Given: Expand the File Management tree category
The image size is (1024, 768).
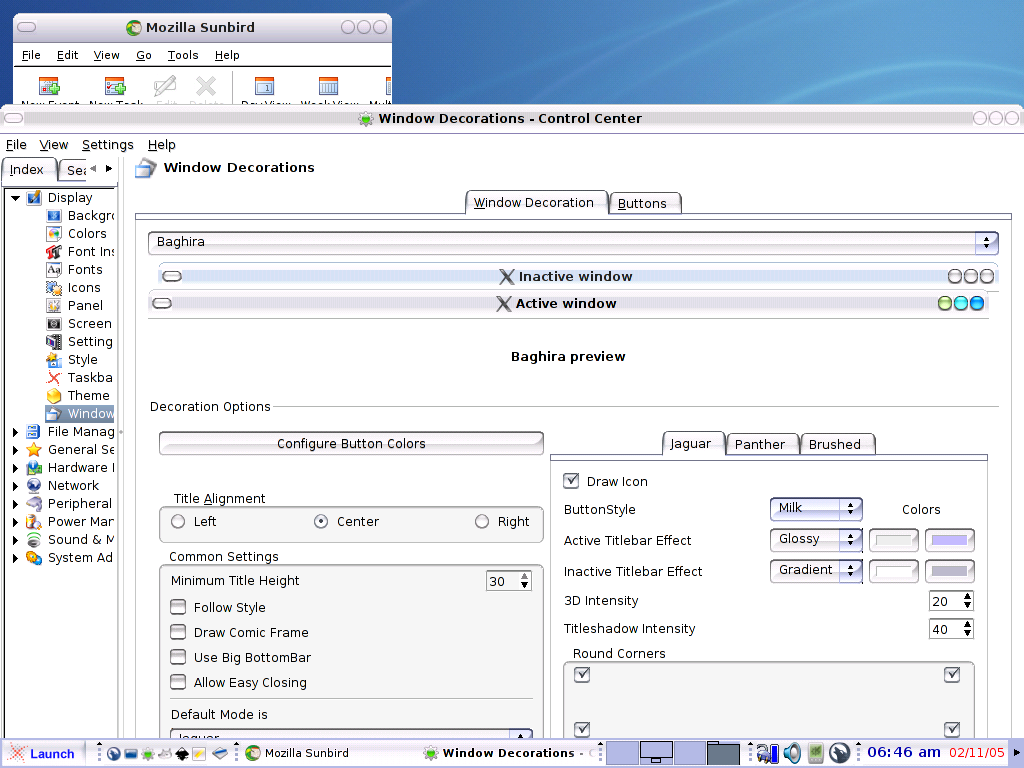Looking at the screenshot, I should click(x=16, y=432).
